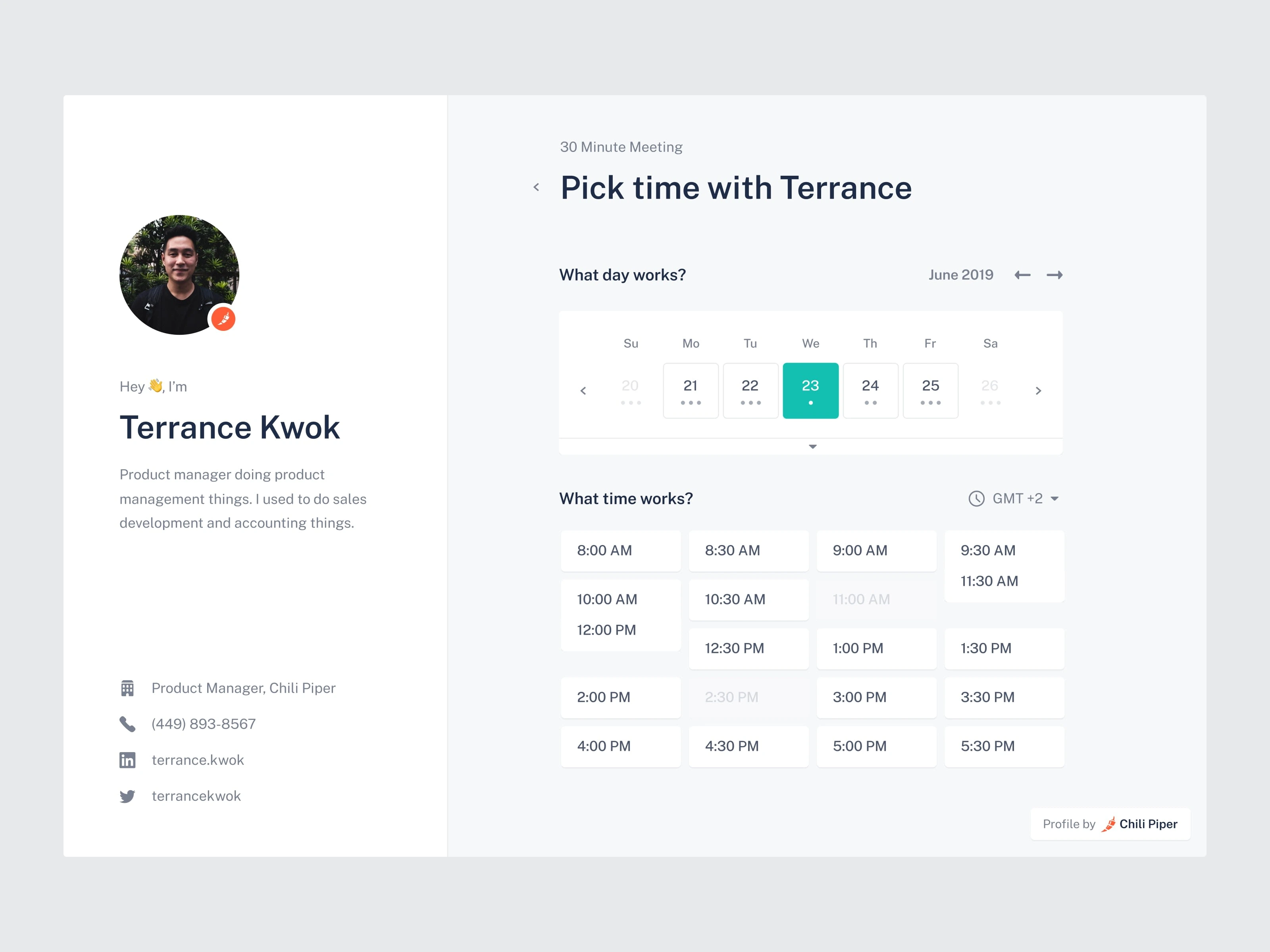Select the 5:30 PM time
Screen dimensions: 1270x952
coord(1005,747)
